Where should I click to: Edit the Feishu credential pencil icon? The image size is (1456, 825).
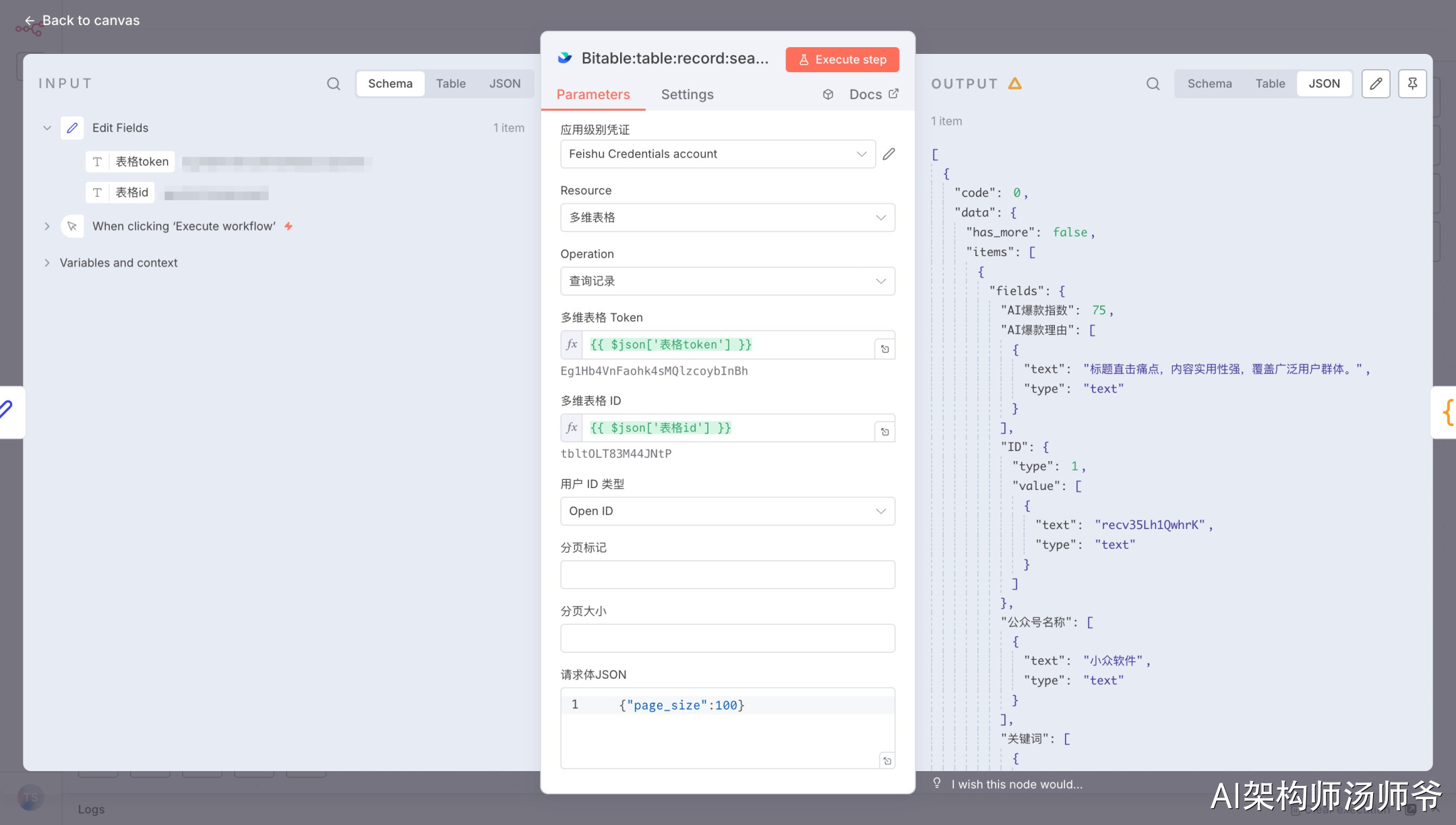[889, 154]
